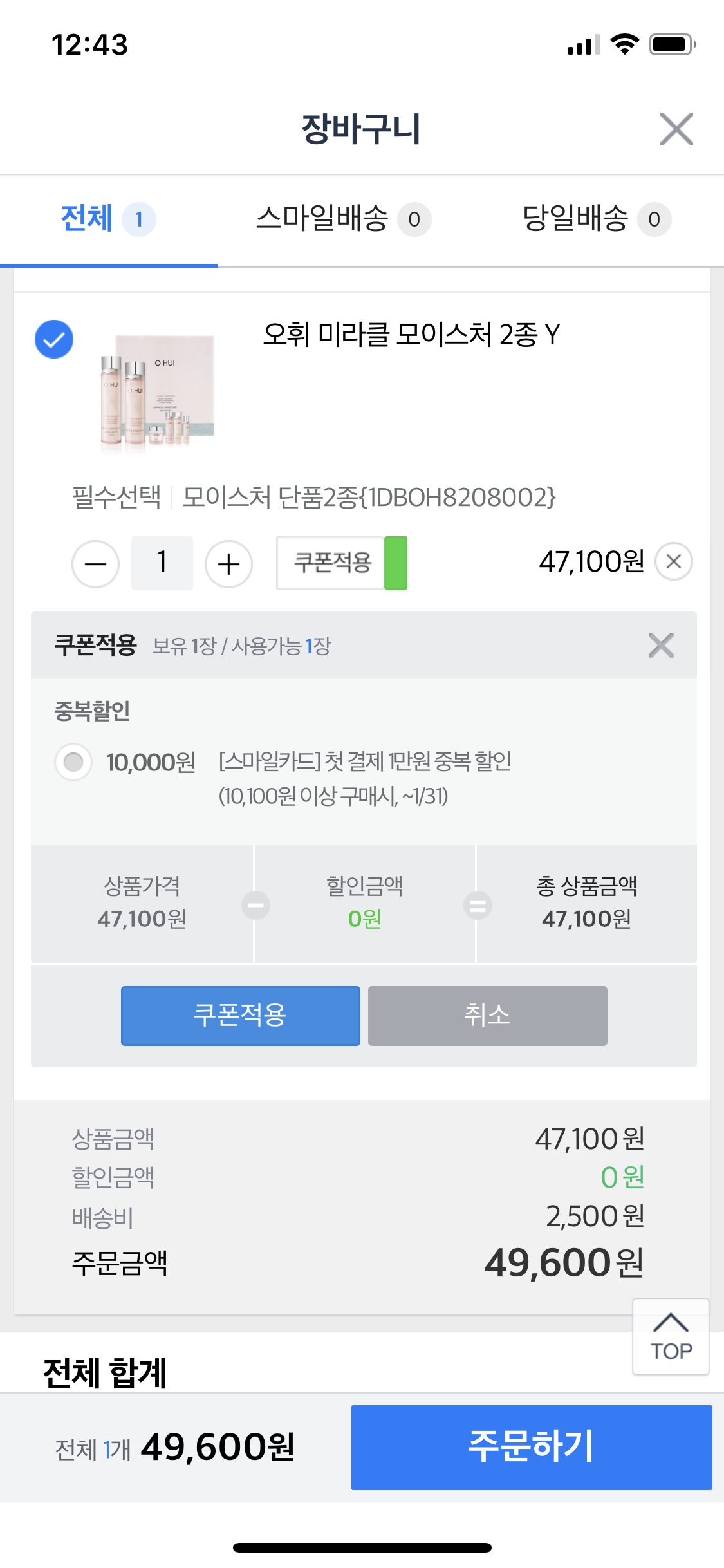Close the 쿠폰적용 coupon panel
This screenshot has width=724, height=1568.
pyautogui.click(x=661, y=645)
